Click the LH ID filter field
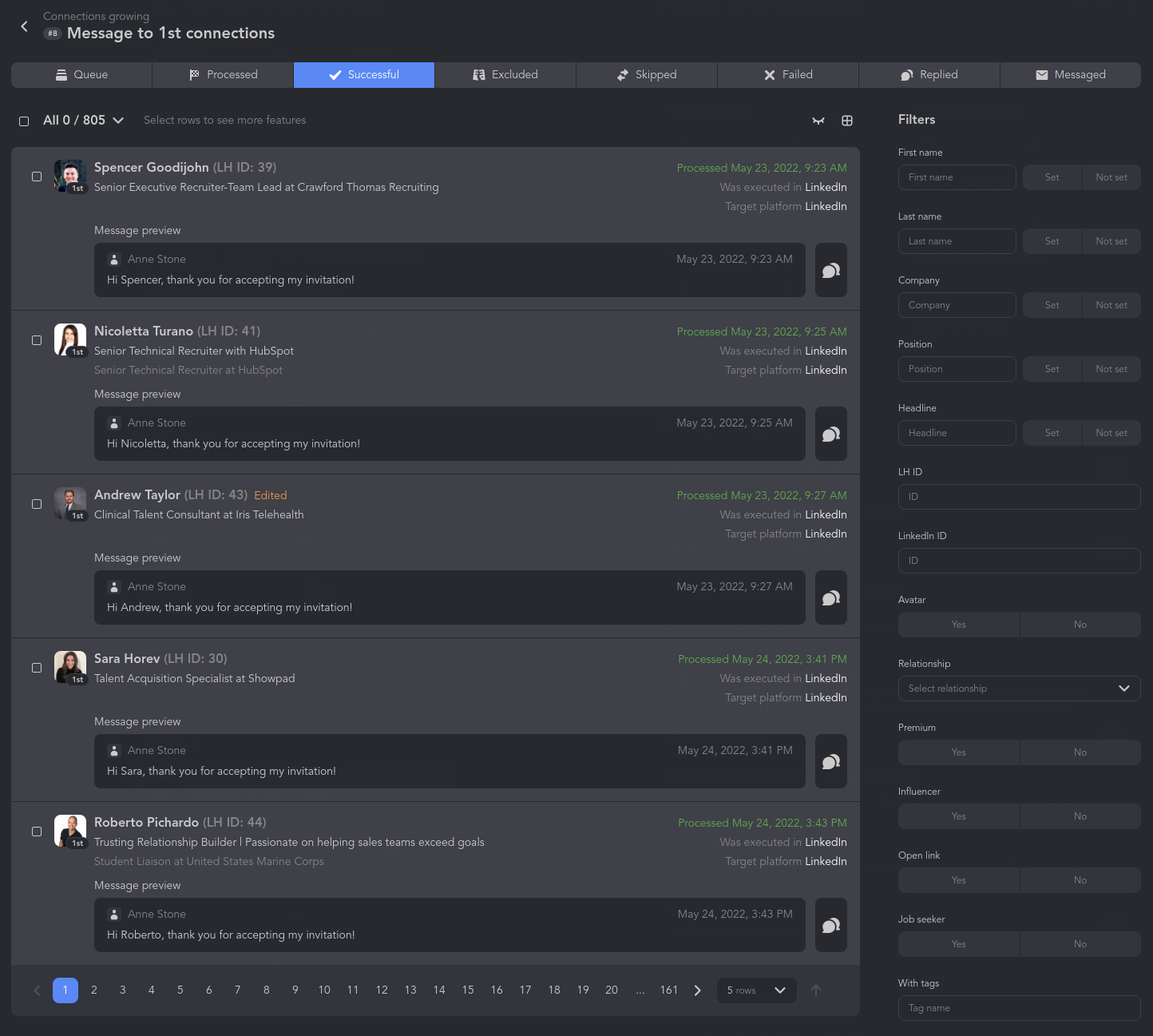Screen dimensions: 1153x1036 [1020, 497]
